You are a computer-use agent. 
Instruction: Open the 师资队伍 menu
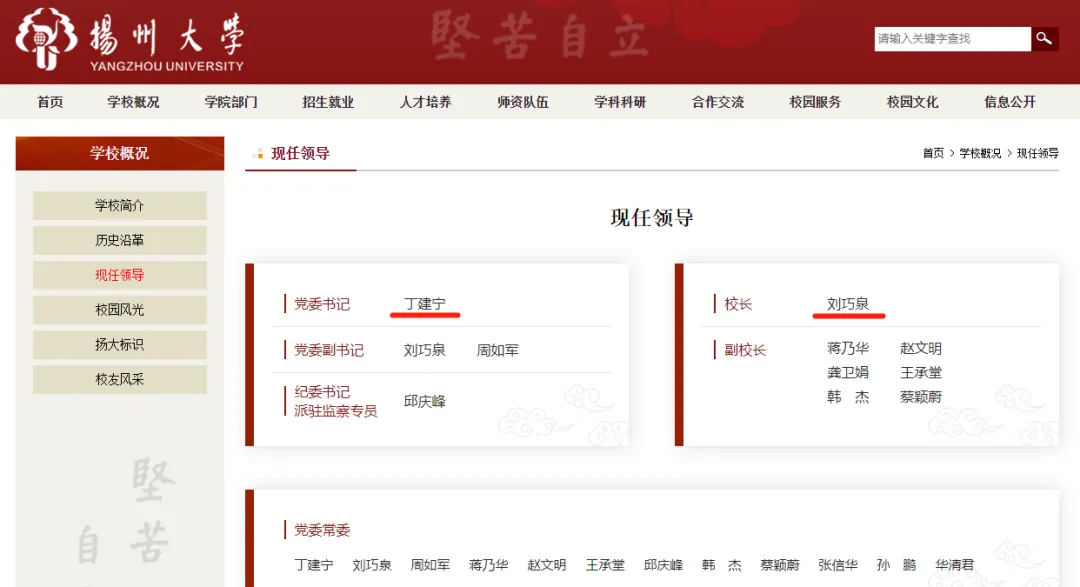(x=523, y=102)
